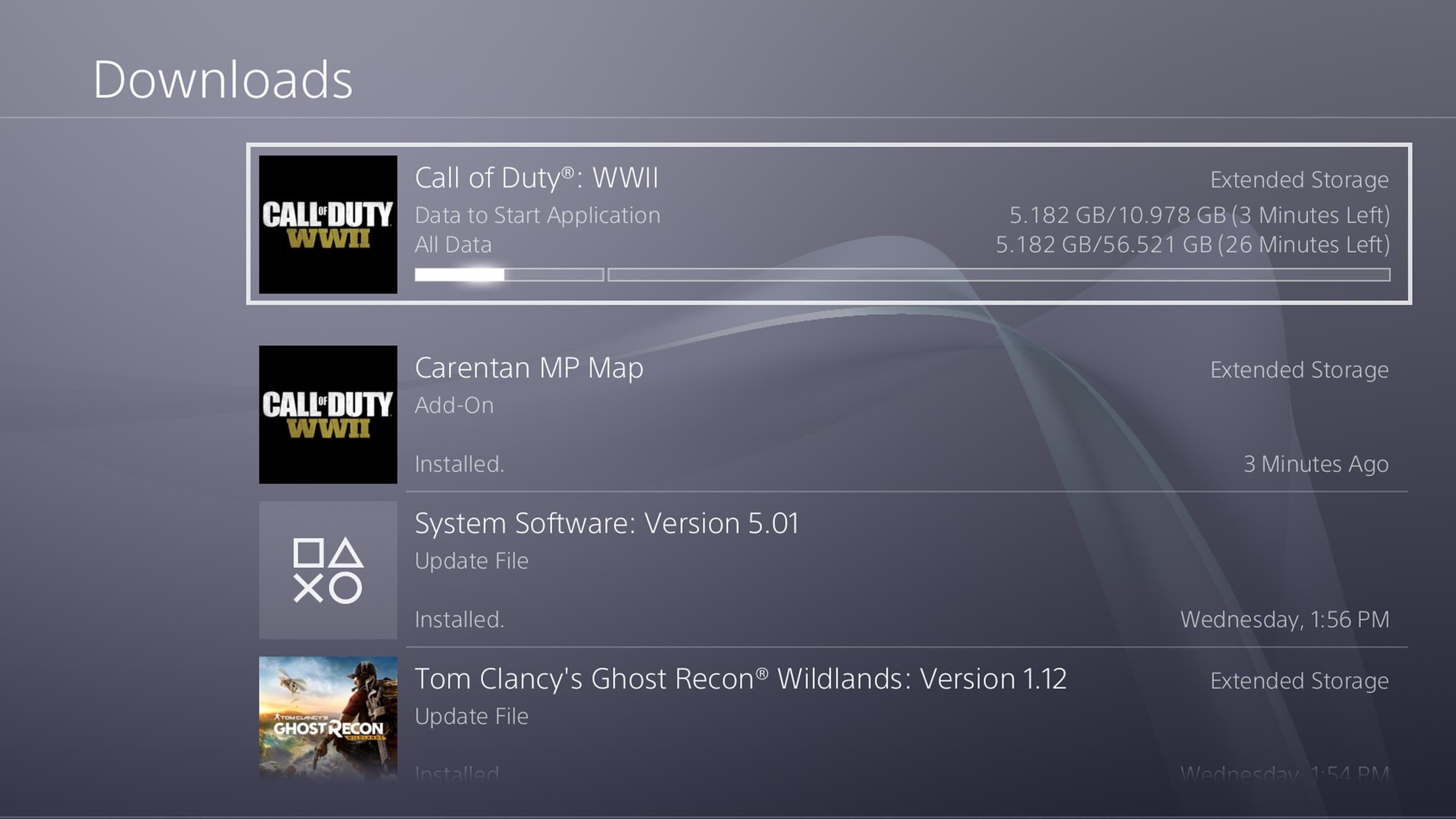This screenshot has height=819, width=1456.
Task: Click 'Data to Start Application' label
Action: click(538, 215)
